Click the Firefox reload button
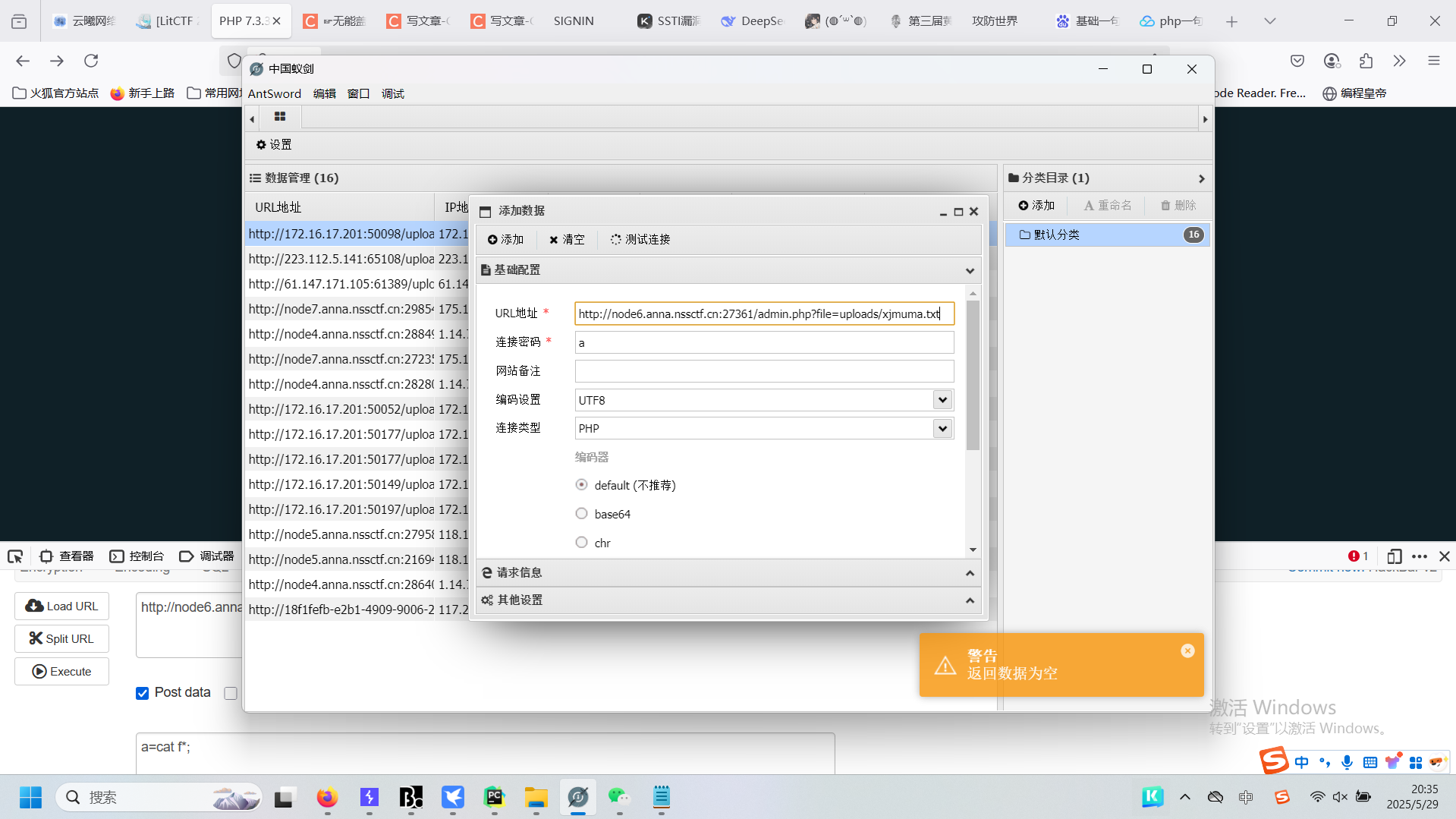This screenshot has width=1456, height=819. coord(91,61)
